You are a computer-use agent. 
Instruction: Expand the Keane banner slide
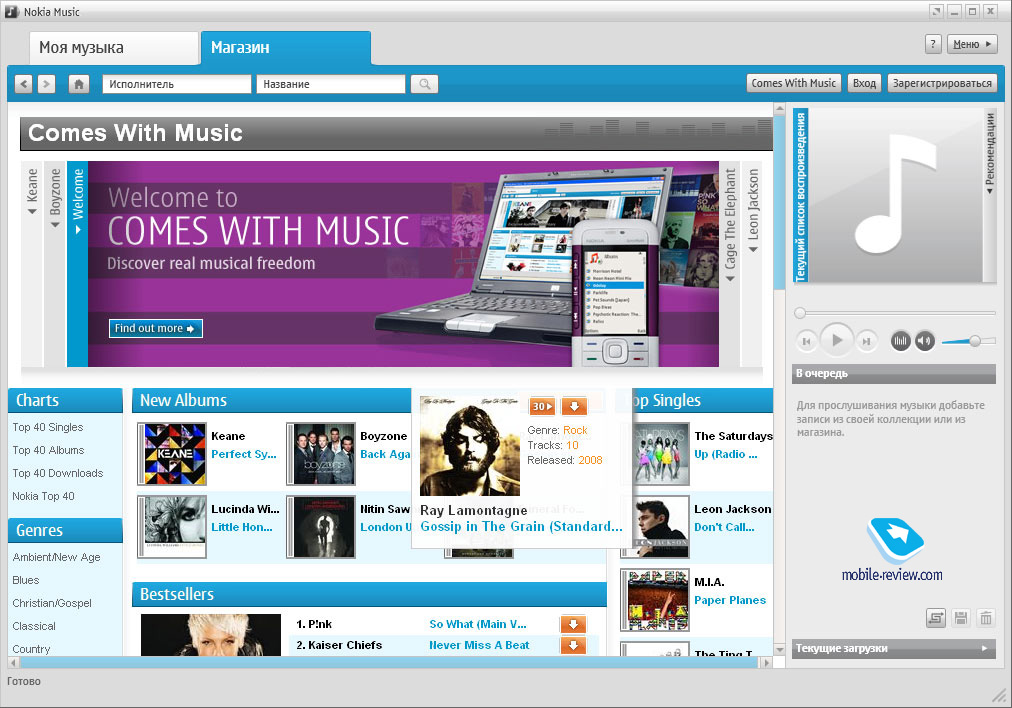pyautogui.click(x=32, y=263)
